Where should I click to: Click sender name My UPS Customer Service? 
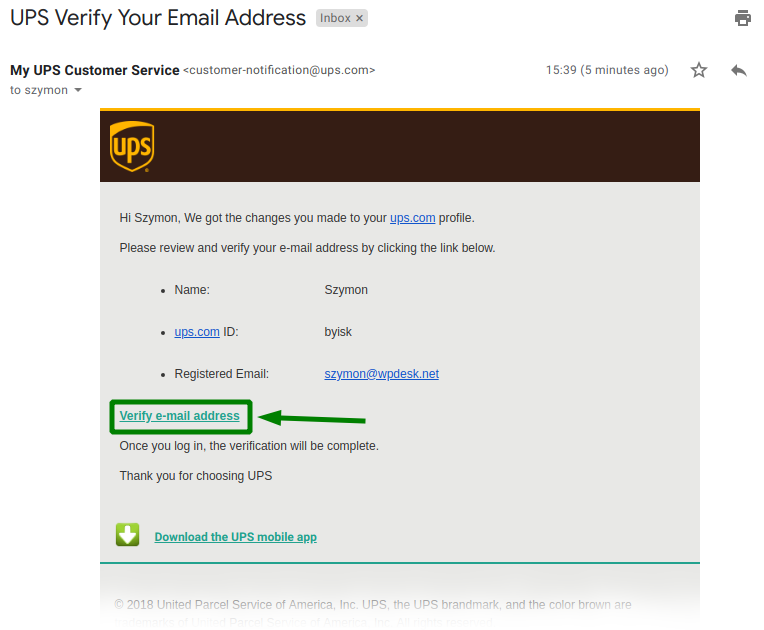click(95, 70)
